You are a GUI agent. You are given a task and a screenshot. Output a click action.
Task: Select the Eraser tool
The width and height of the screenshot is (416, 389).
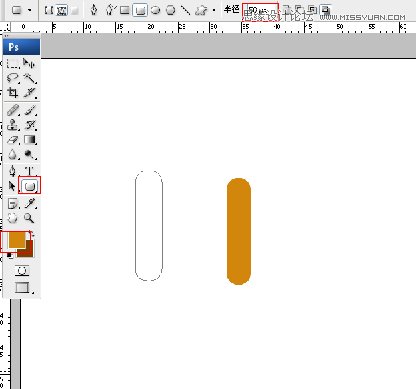coord(13,140)
